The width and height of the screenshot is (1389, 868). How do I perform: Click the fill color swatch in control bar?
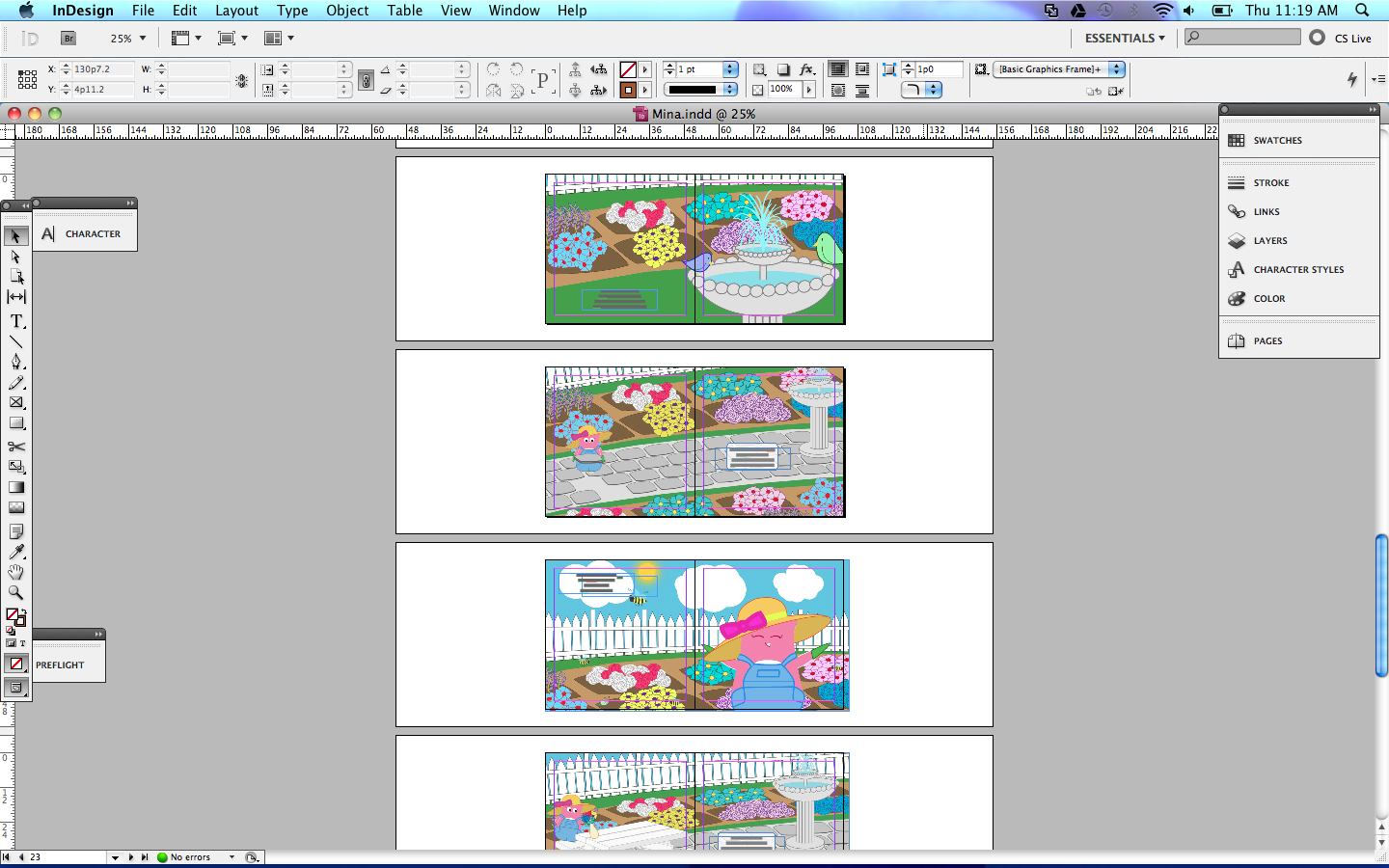628,69
